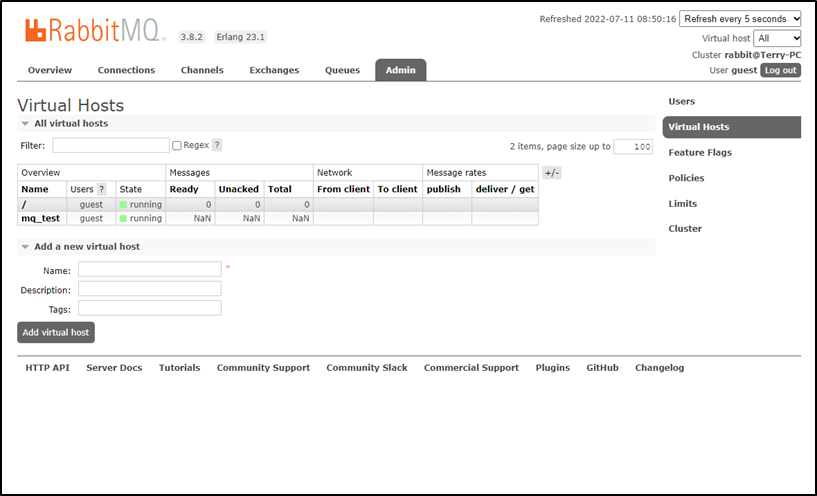Sort by the Total column header
Screen dimensions: 817x496
280,189
